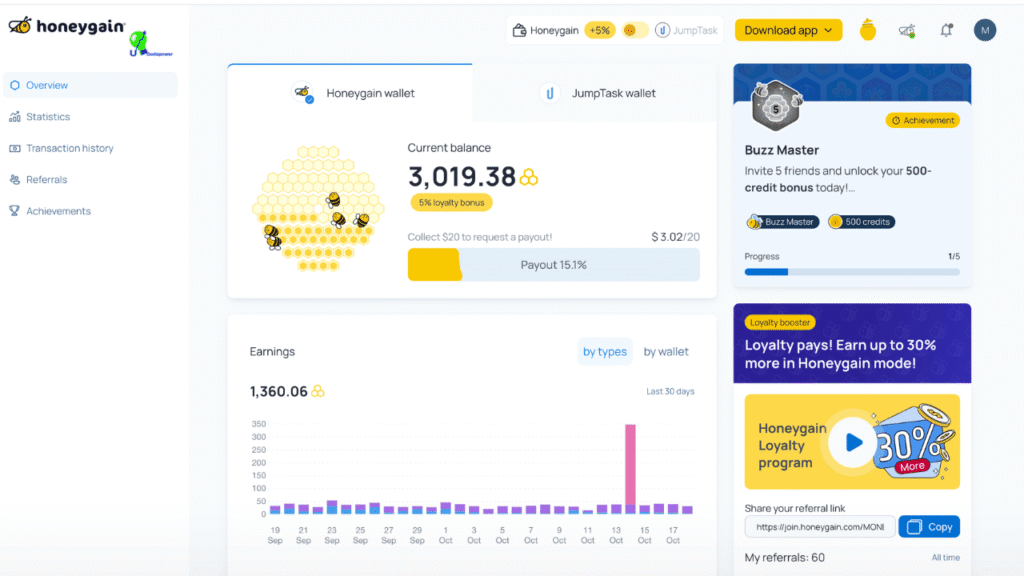Click the Loyalty booster label

pos(780,323)
